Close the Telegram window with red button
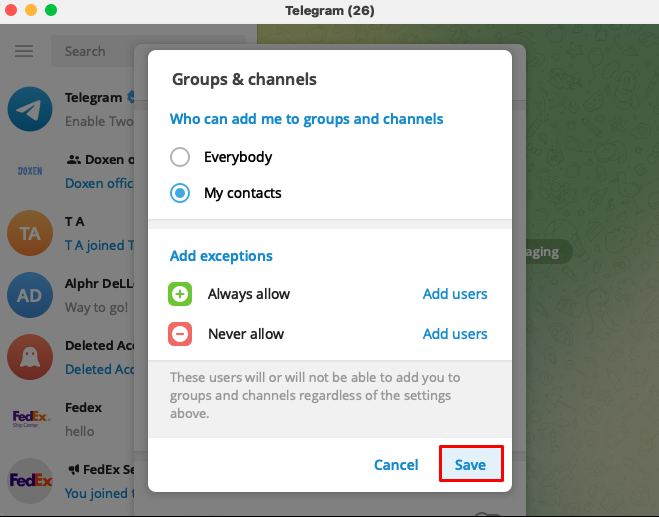This screenshot has height=517, width=659. (11, 10)
